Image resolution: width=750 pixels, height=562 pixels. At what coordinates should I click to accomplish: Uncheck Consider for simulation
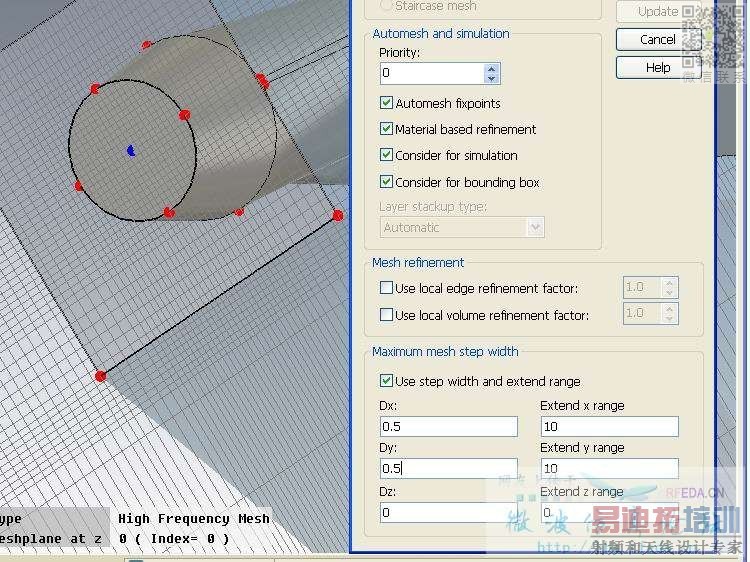(x=386, y=154)
